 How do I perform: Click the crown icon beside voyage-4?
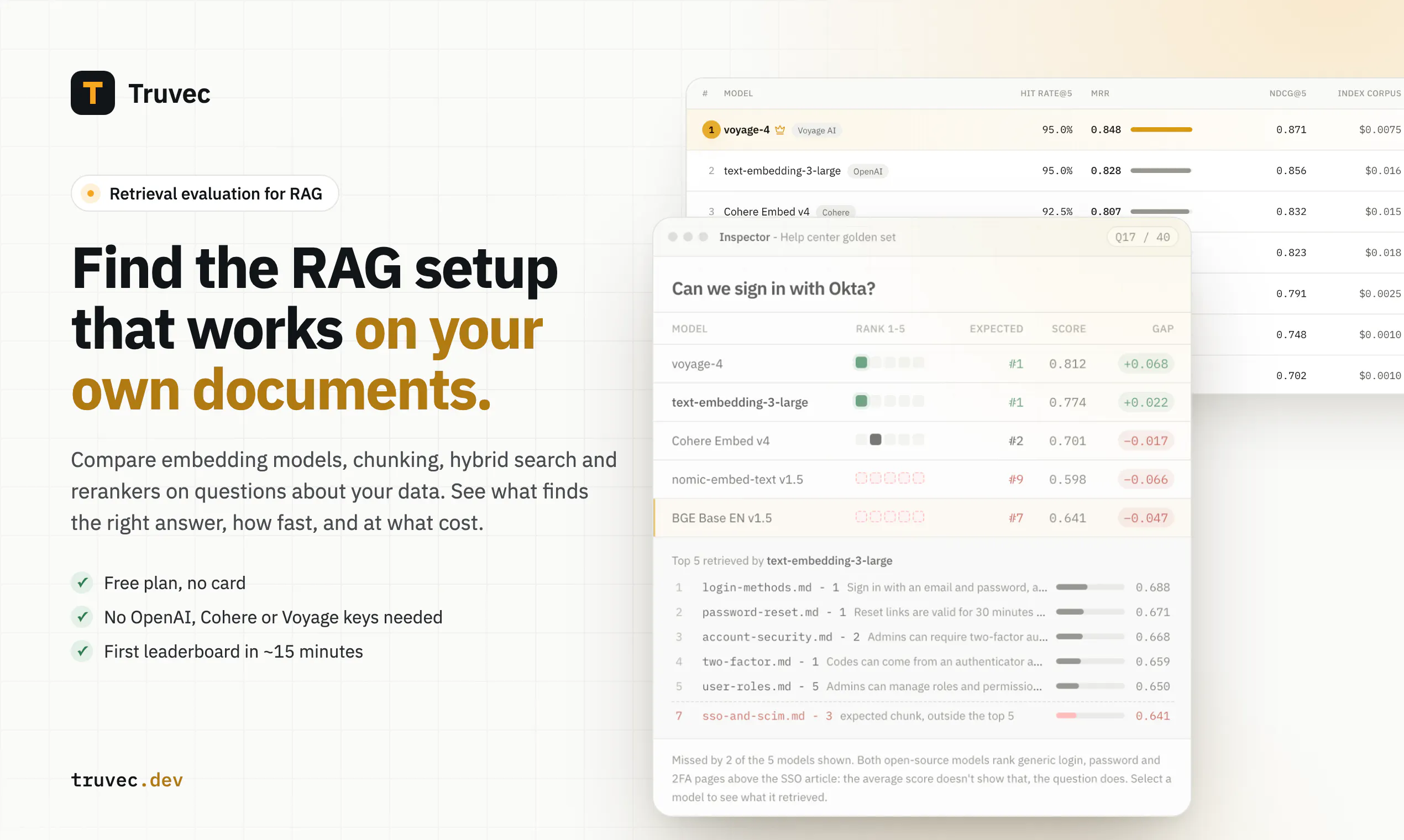(x=779, y=130)
